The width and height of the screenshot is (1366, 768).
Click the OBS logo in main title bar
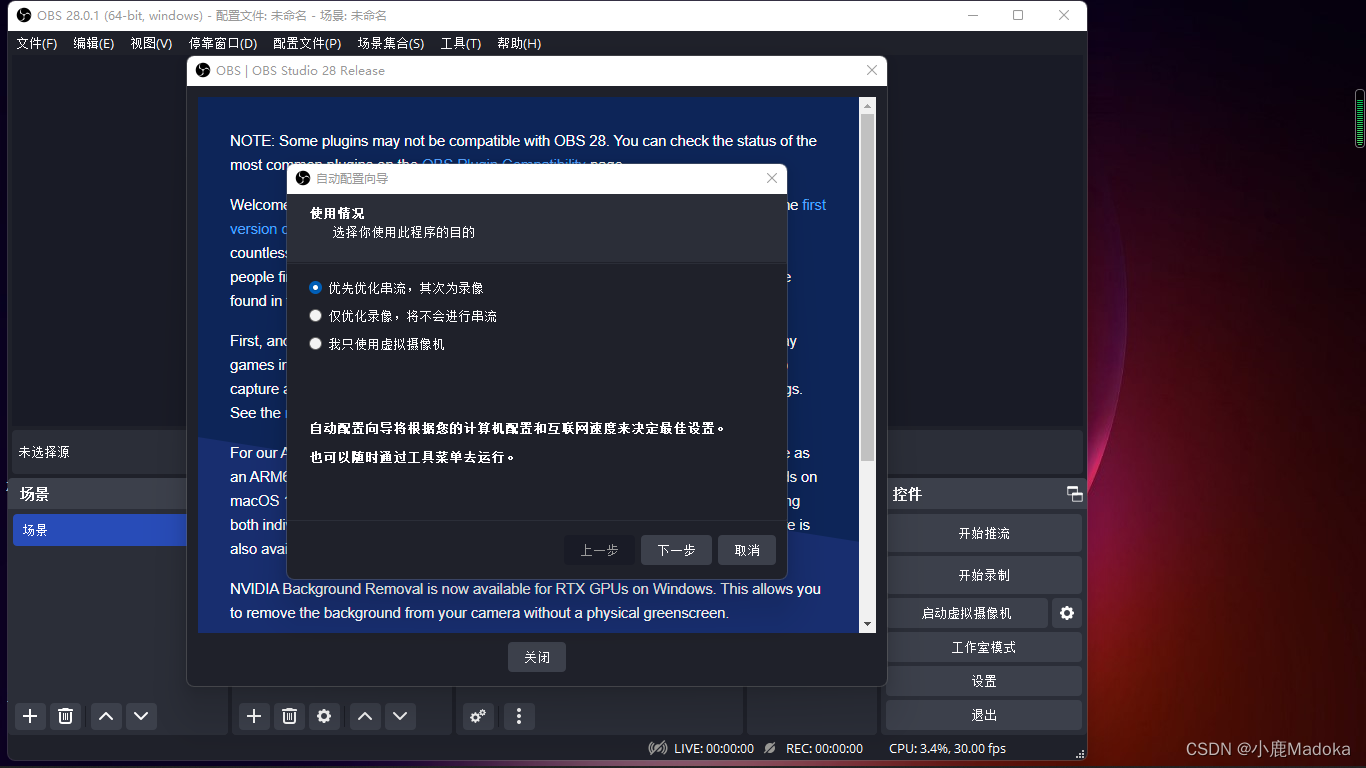(x=24, y=15)
